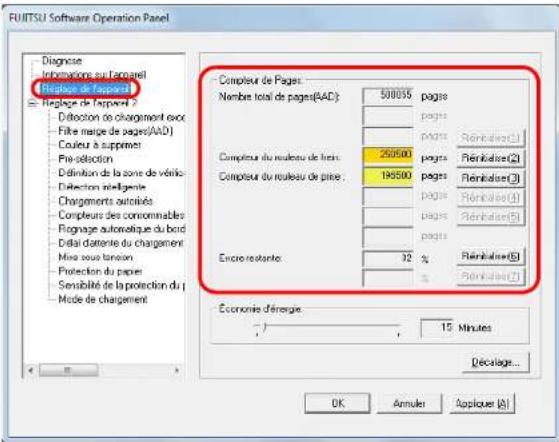Screen dimensions: 559x442
Task: Open Mise sous tension setting
Action: [x=96, y=257]
